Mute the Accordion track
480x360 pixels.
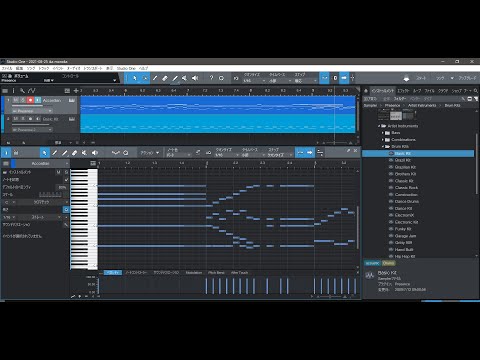[16, 100]
